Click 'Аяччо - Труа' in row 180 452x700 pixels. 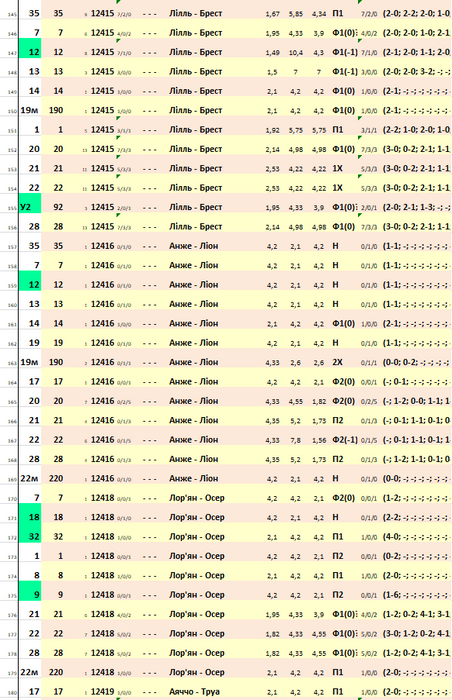pos(194,692)
